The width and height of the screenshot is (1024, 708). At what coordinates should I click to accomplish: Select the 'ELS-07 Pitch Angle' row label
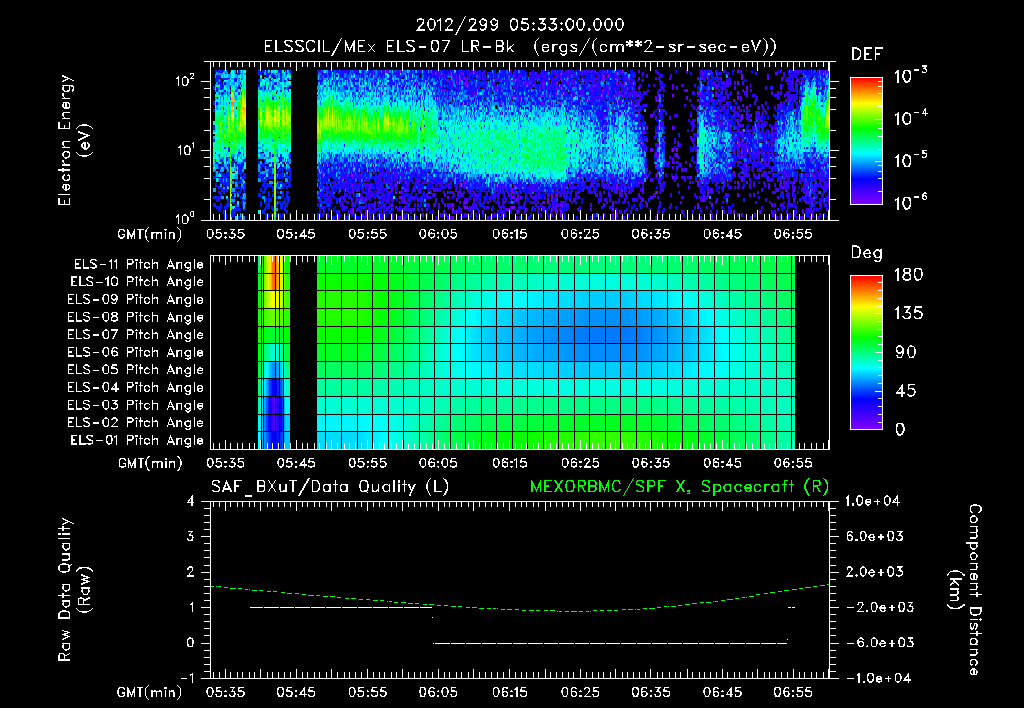pyautogui.click(x=136, y=334)
